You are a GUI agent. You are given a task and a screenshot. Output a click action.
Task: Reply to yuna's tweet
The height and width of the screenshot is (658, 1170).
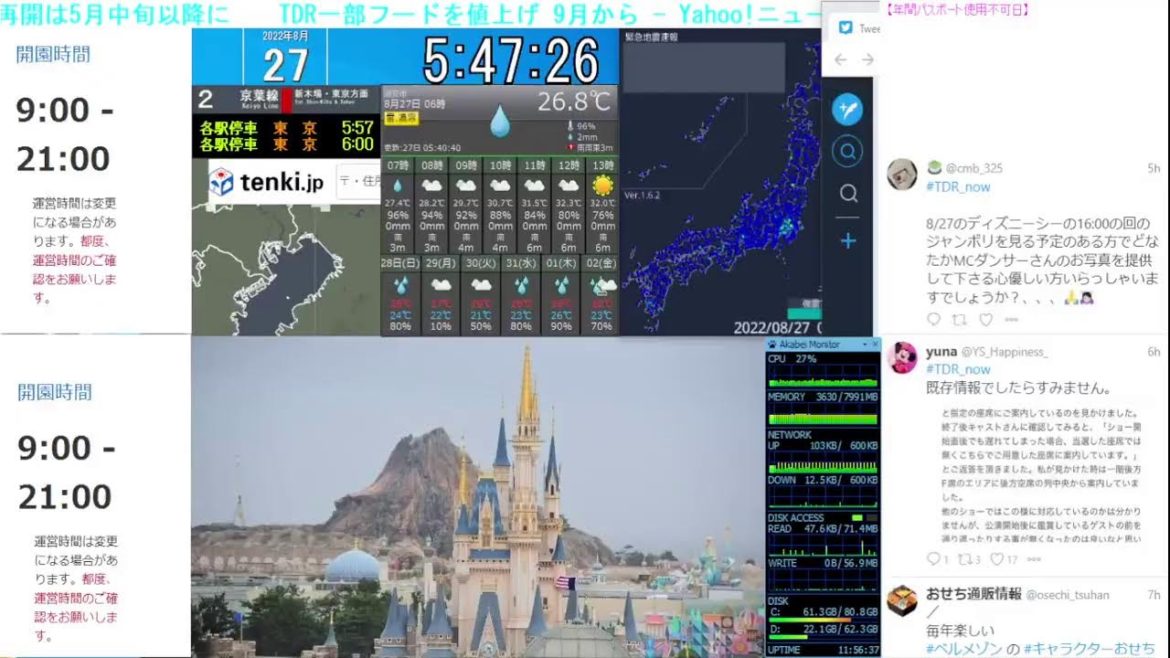click(x=933, y=559)
